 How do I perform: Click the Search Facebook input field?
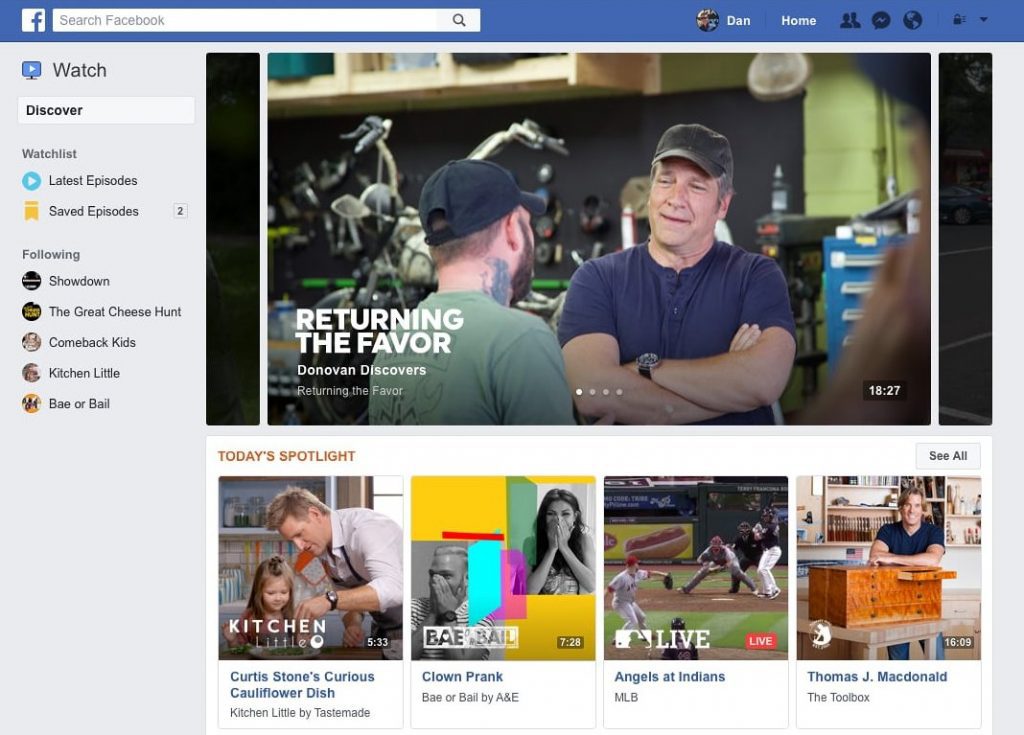point(240,19)
